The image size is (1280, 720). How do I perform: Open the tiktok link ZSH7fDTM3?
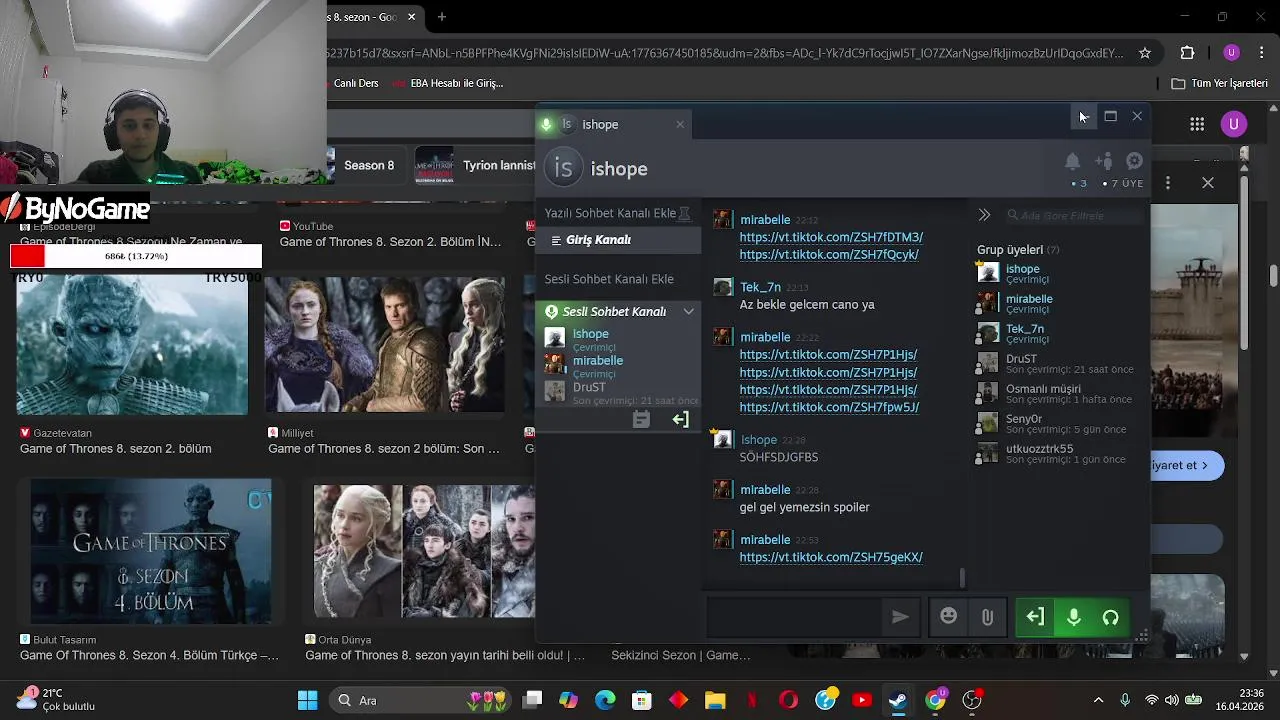point(831,237)
